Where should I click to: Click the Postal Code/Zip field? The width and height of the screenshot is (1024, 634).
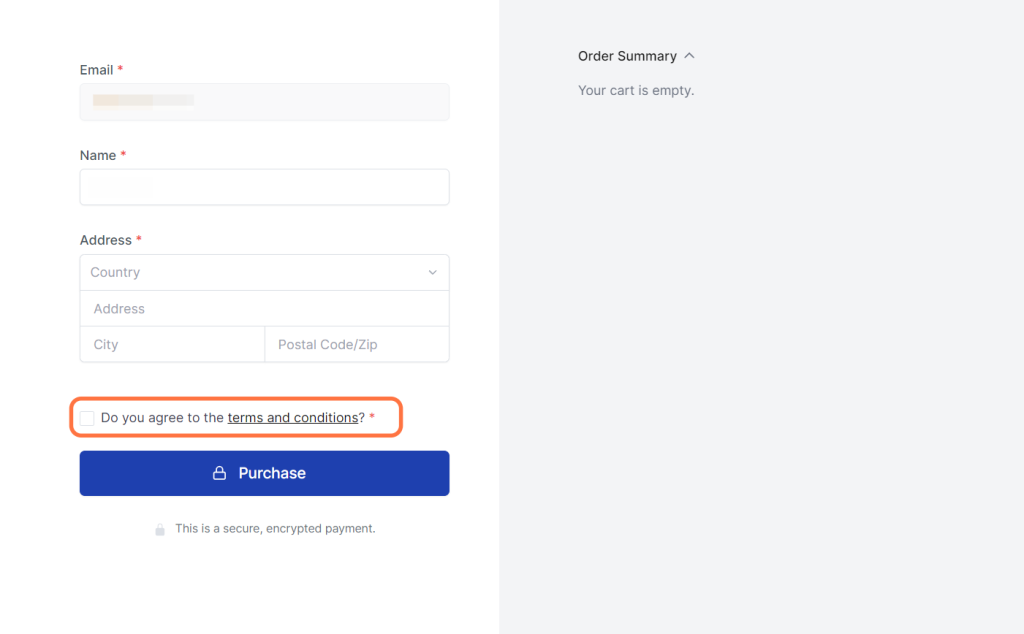click(357, 344)
